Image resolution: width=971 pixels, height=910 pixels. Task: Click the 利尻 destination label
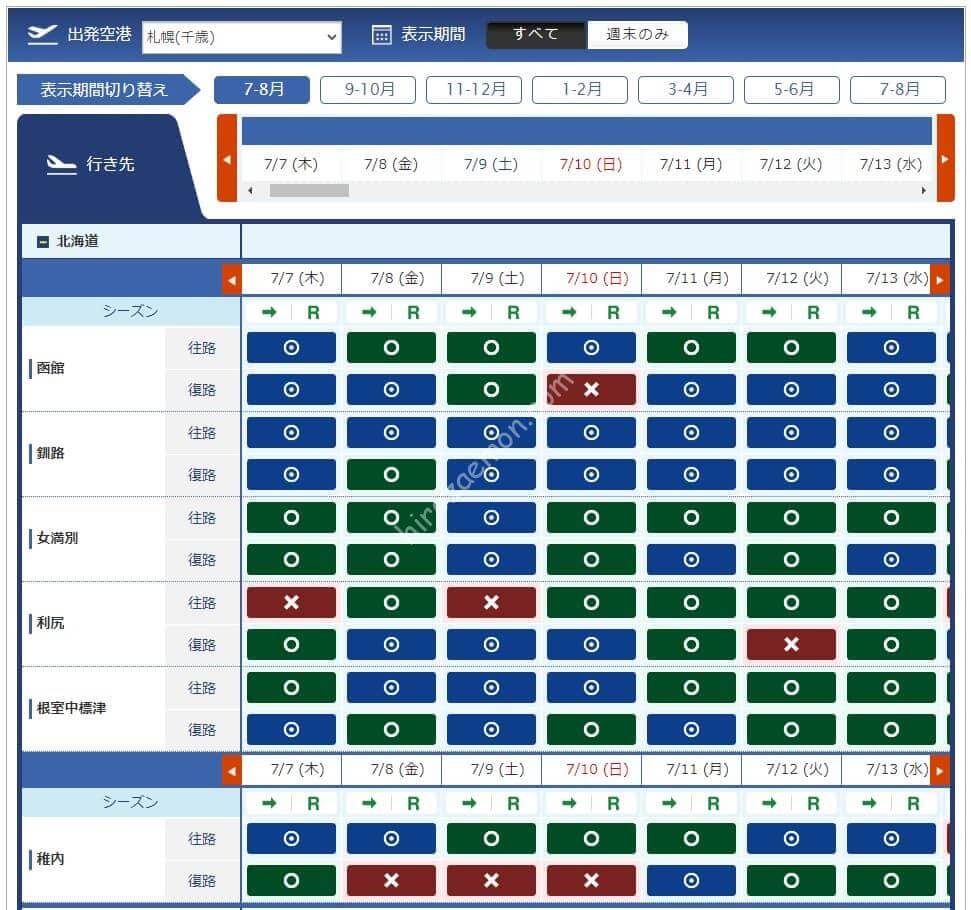click(x=50, y=623)
